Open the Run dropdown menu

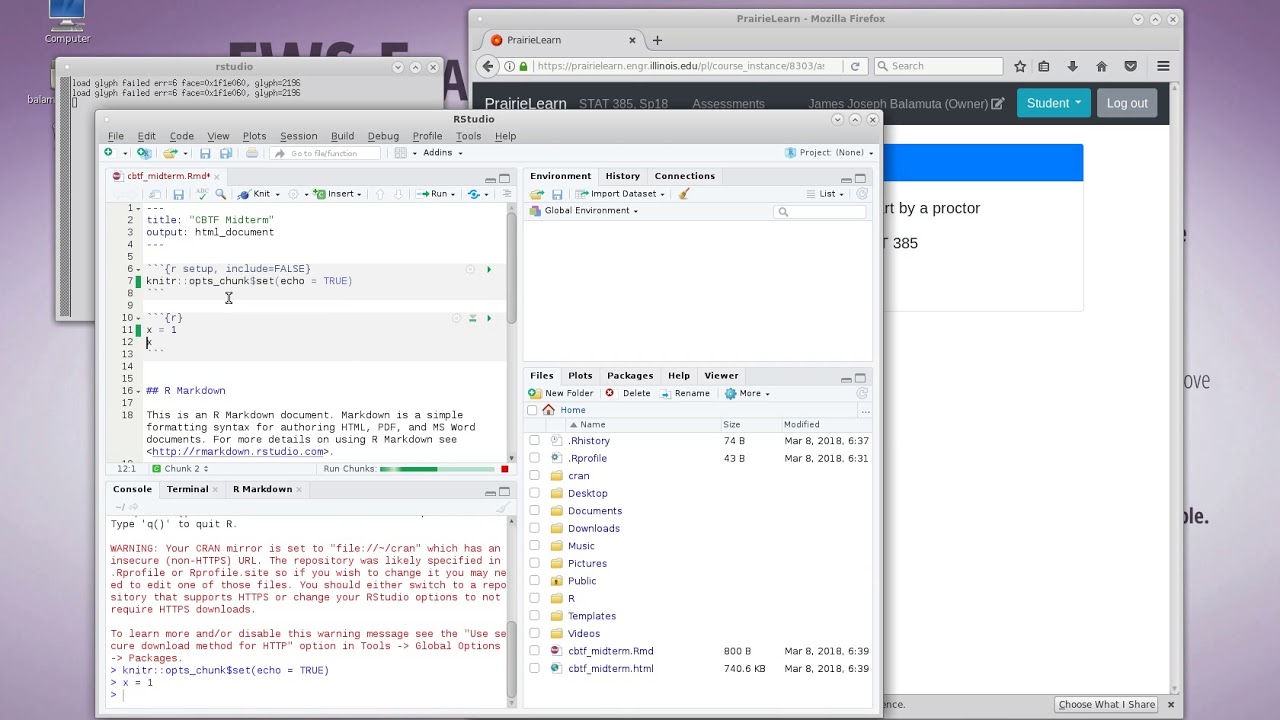click(x=436, y=194)
